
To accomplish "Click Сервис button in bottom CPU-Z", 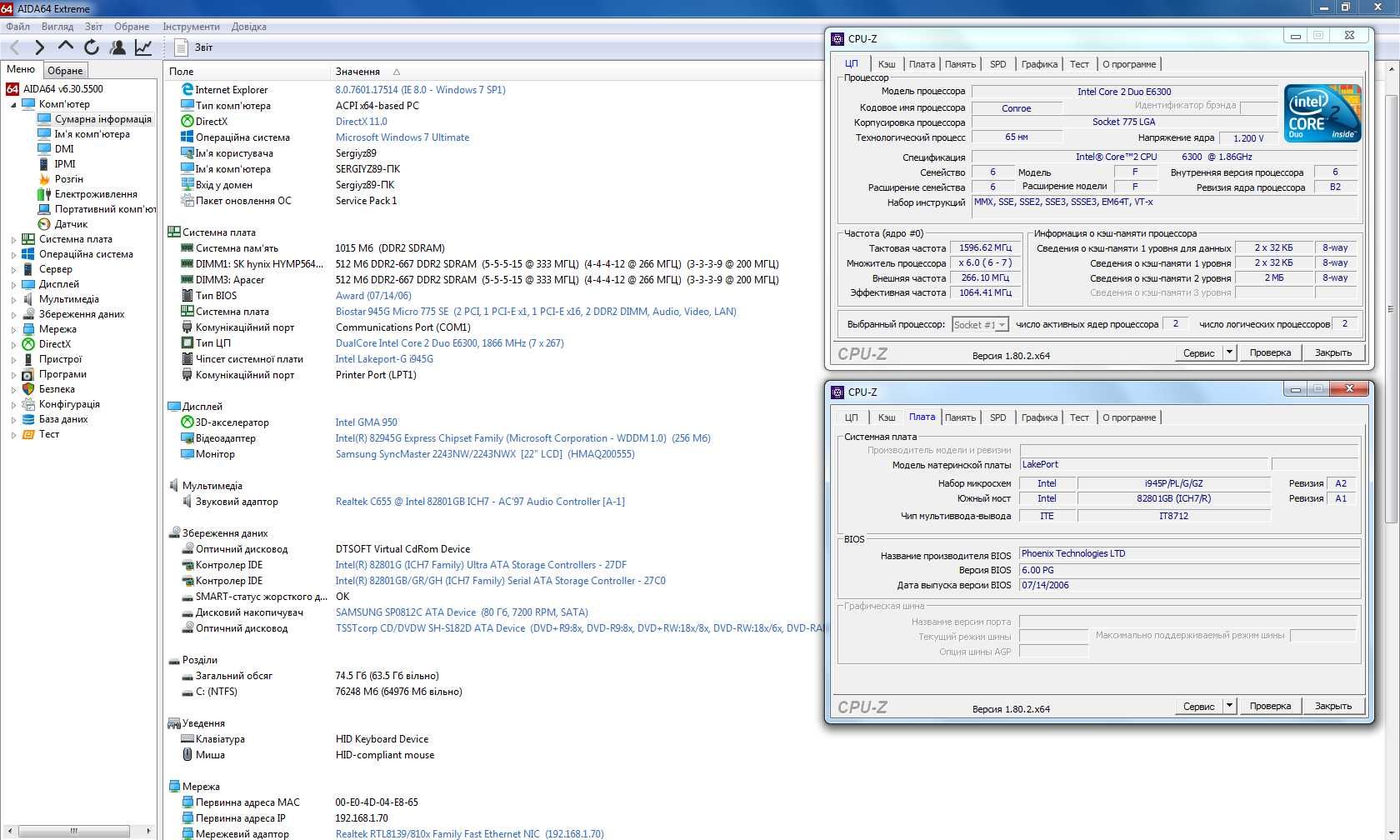I will (x=1198, y=706).
